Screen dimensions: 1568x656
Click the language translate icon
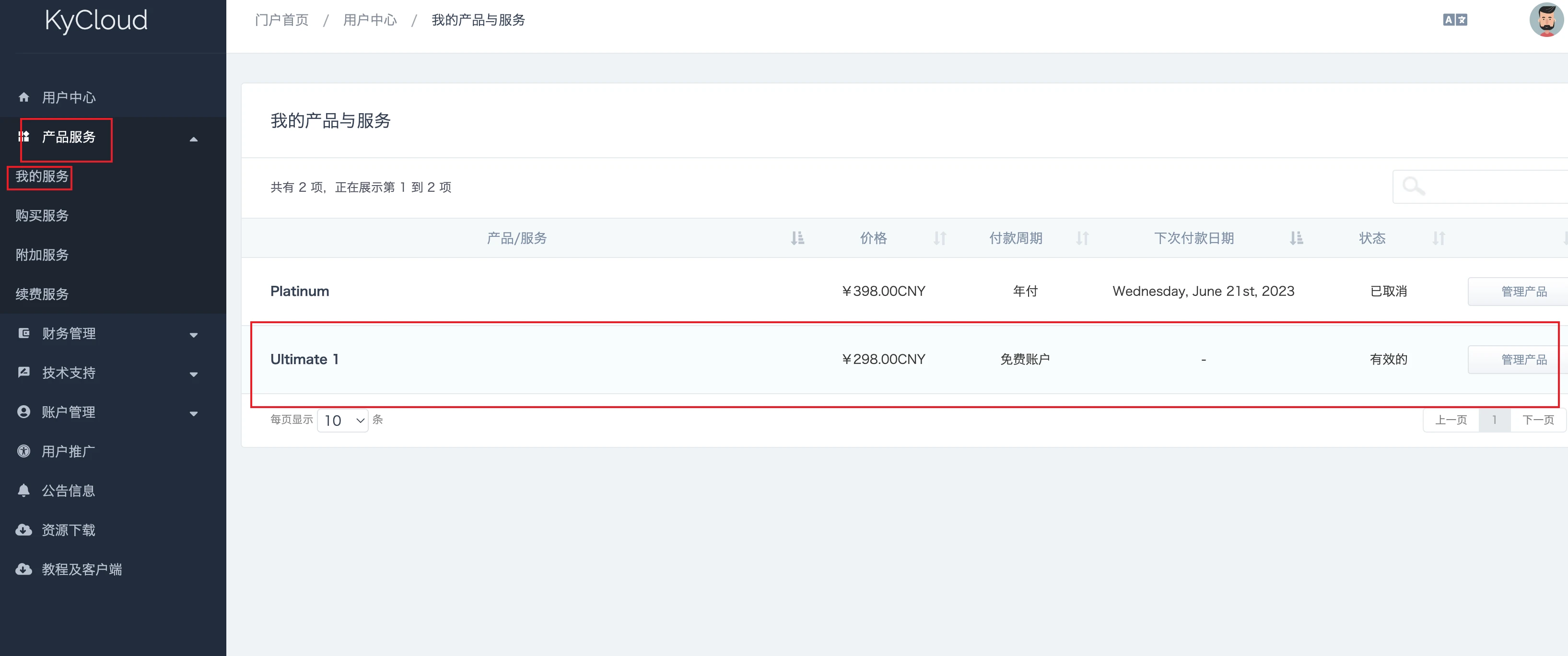1454,20
